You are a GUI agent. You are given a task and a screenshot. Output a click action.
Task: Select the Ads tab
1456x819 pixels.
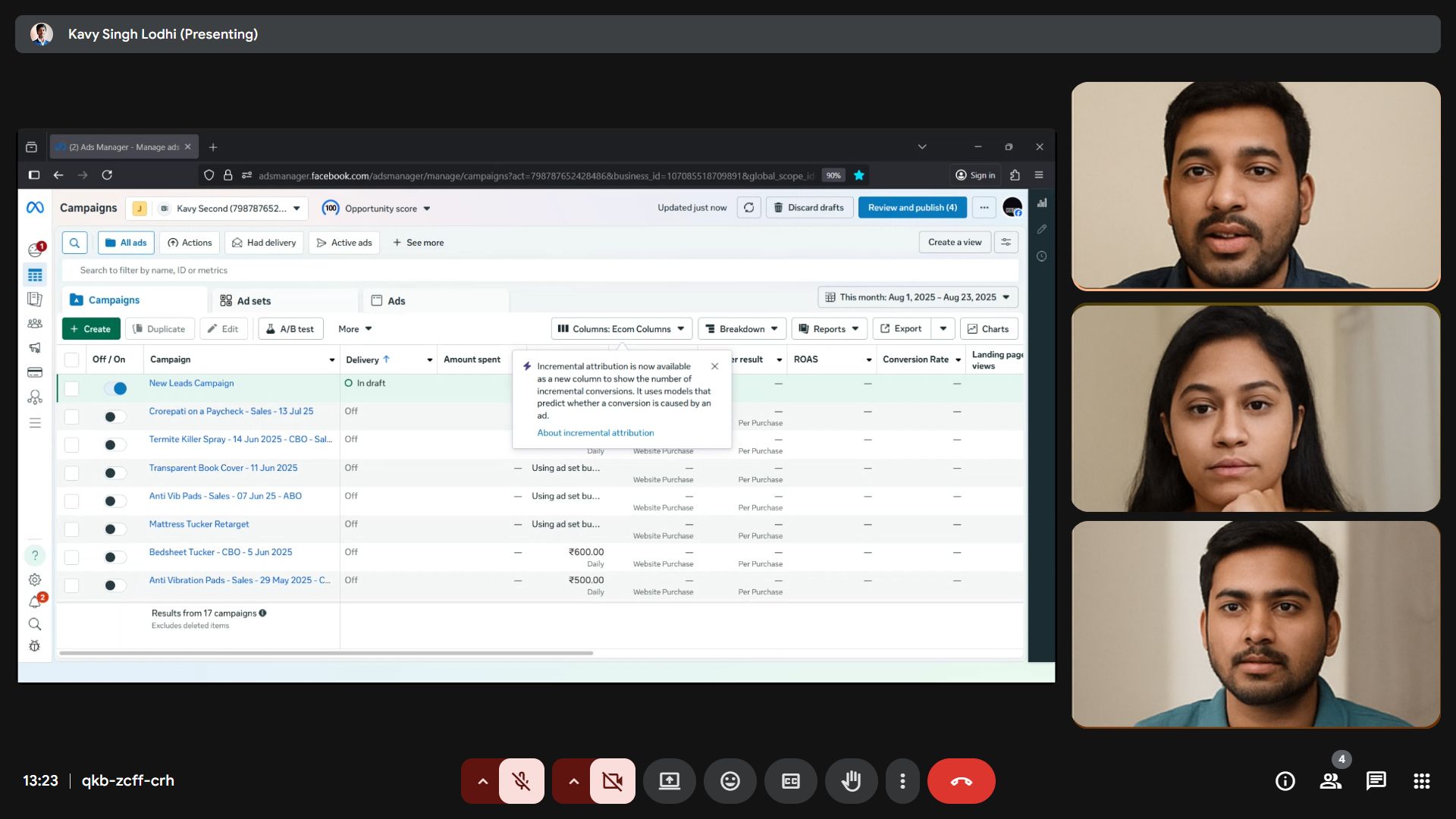pos(388,301)
